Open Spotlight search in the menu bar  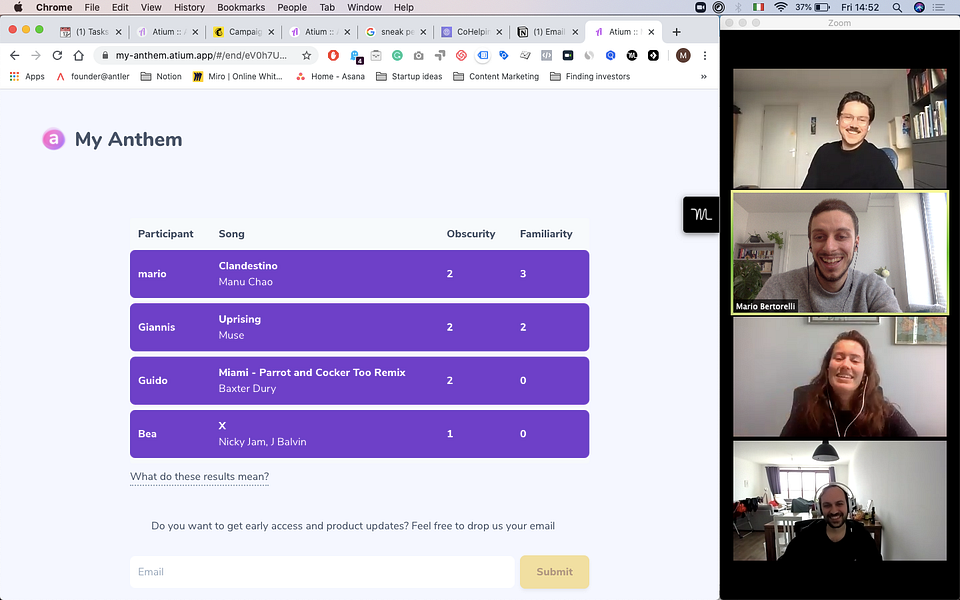(x=897, y=7)
